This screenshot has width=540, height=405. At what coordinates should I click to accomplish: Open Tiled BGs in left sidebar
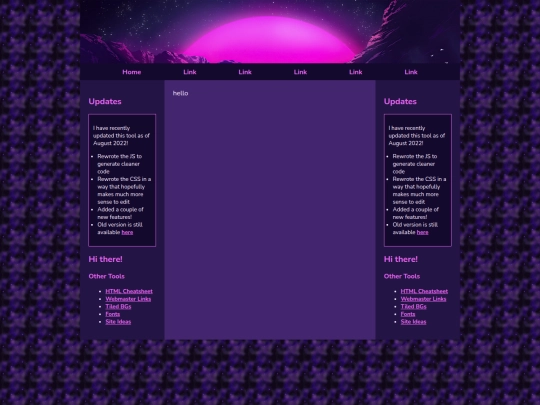point(118,307)
